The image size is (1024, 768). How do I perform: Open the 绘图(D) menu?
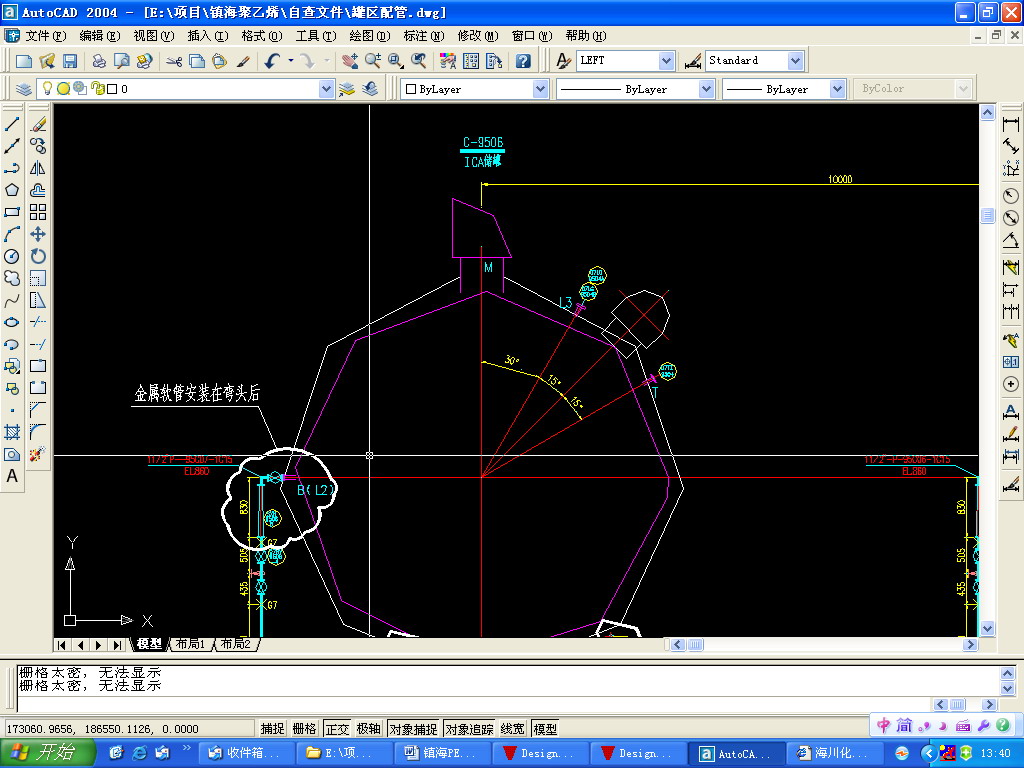tap(369, 36)
